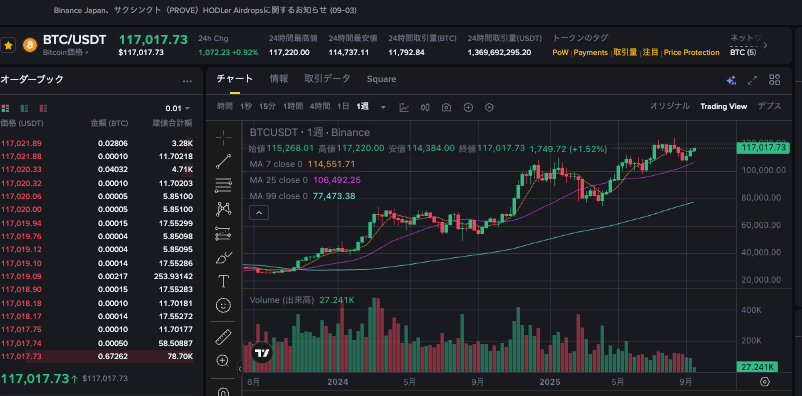Toggle the BTC/USDT favorite star

pyautogui.click(x=8, y=45)
